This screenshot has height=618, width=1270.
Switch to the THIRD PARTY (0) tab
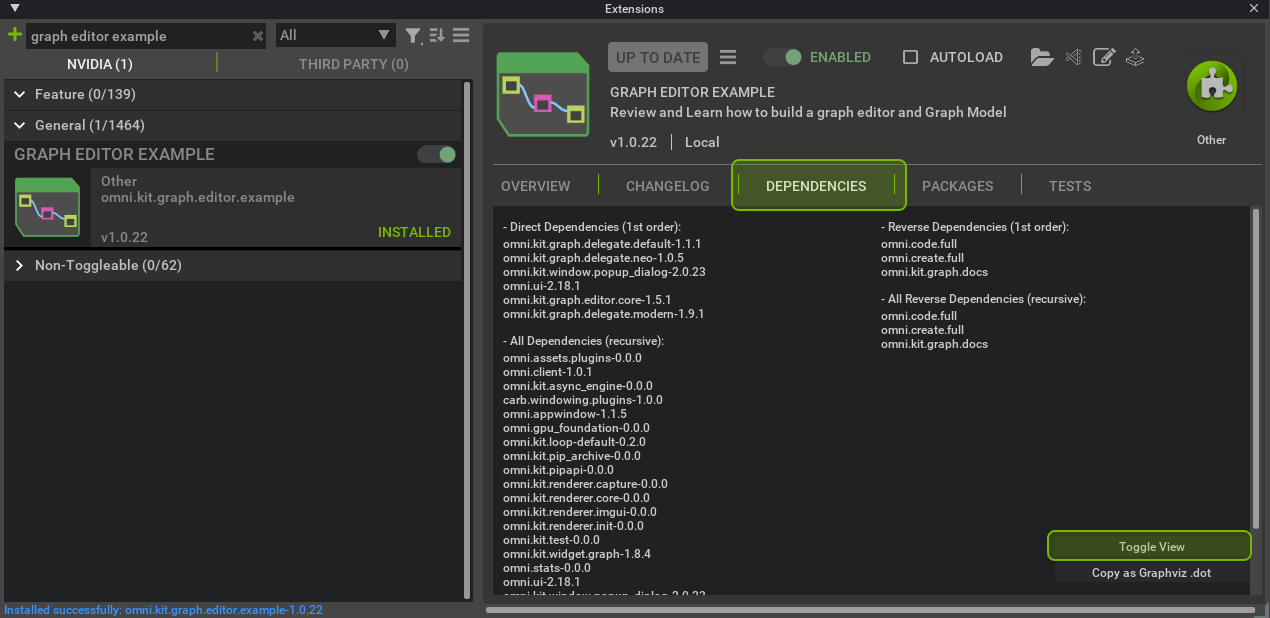[354, 64]
